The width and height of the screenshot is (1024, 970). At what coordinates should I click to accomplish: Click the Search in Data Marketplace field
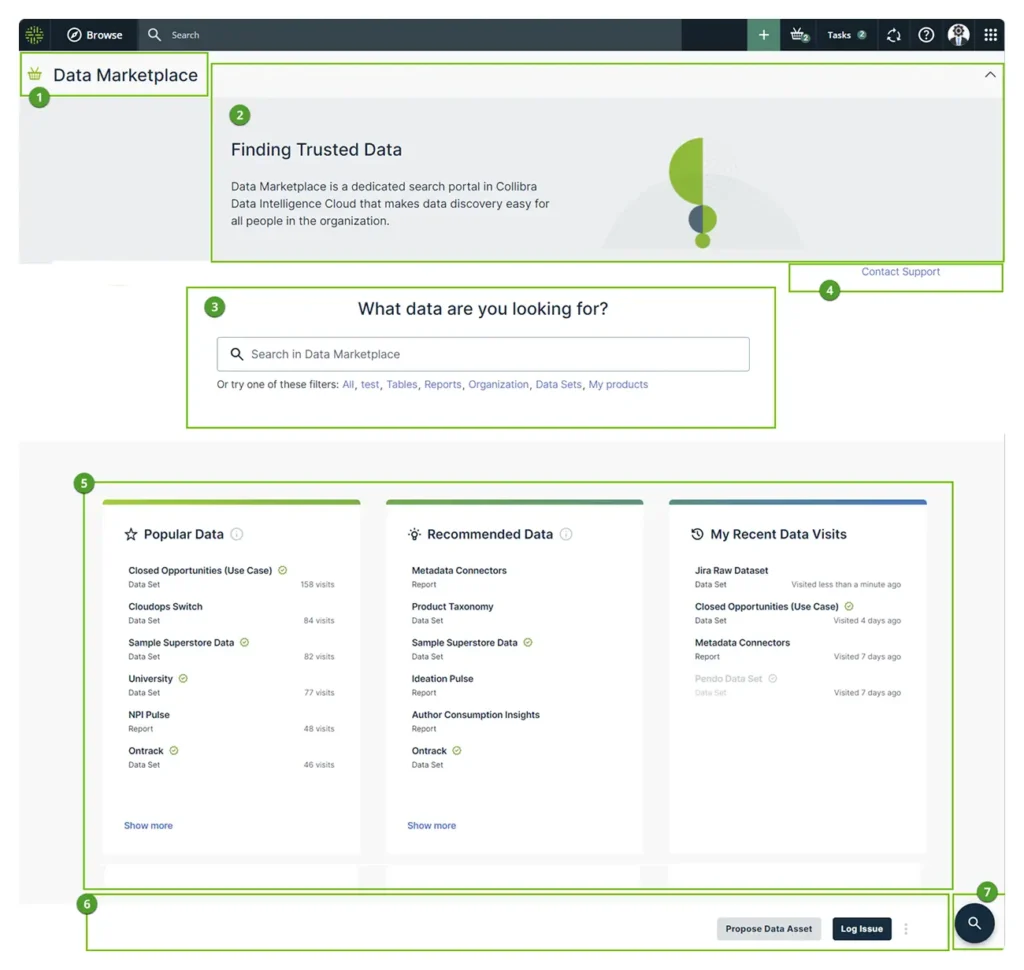[483, 354]
